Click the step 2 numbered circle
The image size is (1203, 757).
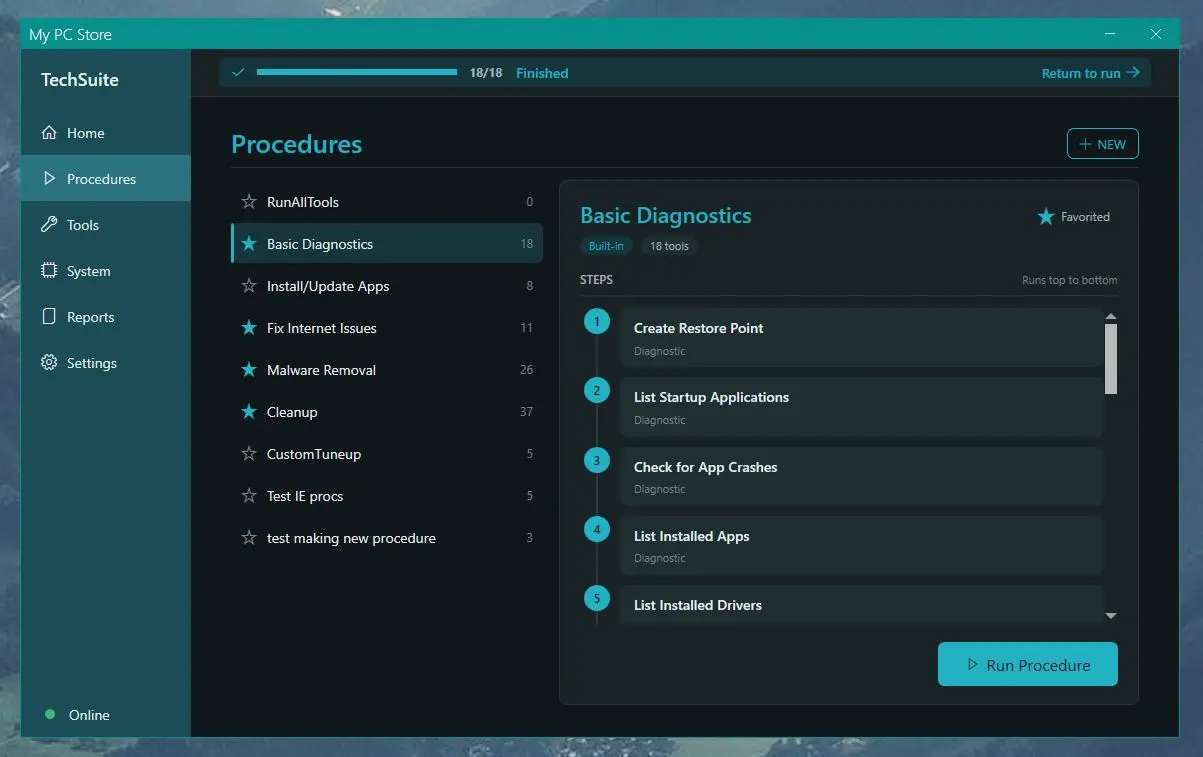(x=597, y=391)
